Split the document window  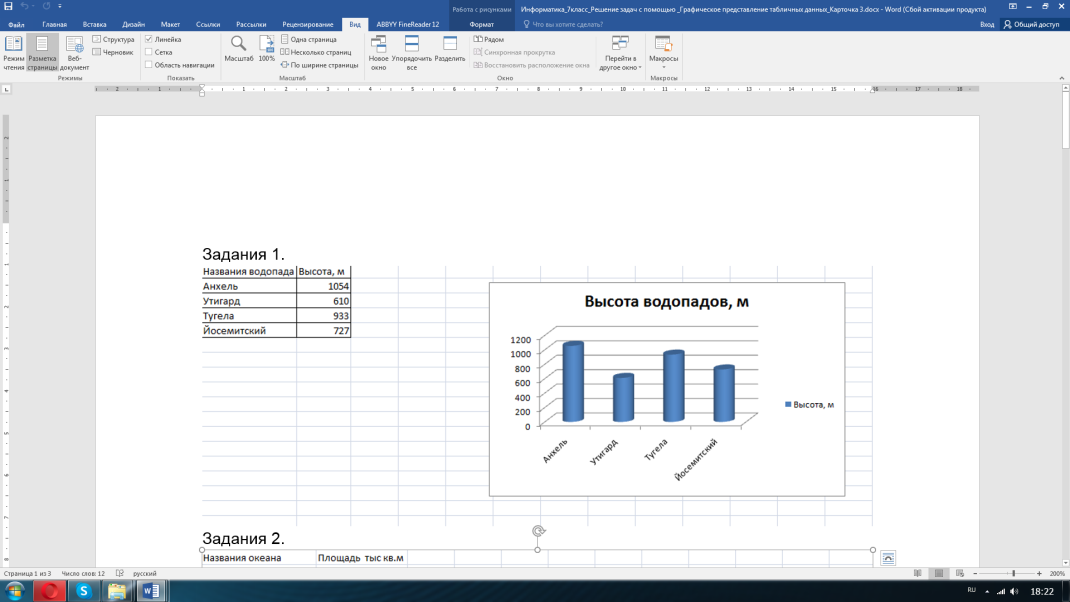point(450,49)
